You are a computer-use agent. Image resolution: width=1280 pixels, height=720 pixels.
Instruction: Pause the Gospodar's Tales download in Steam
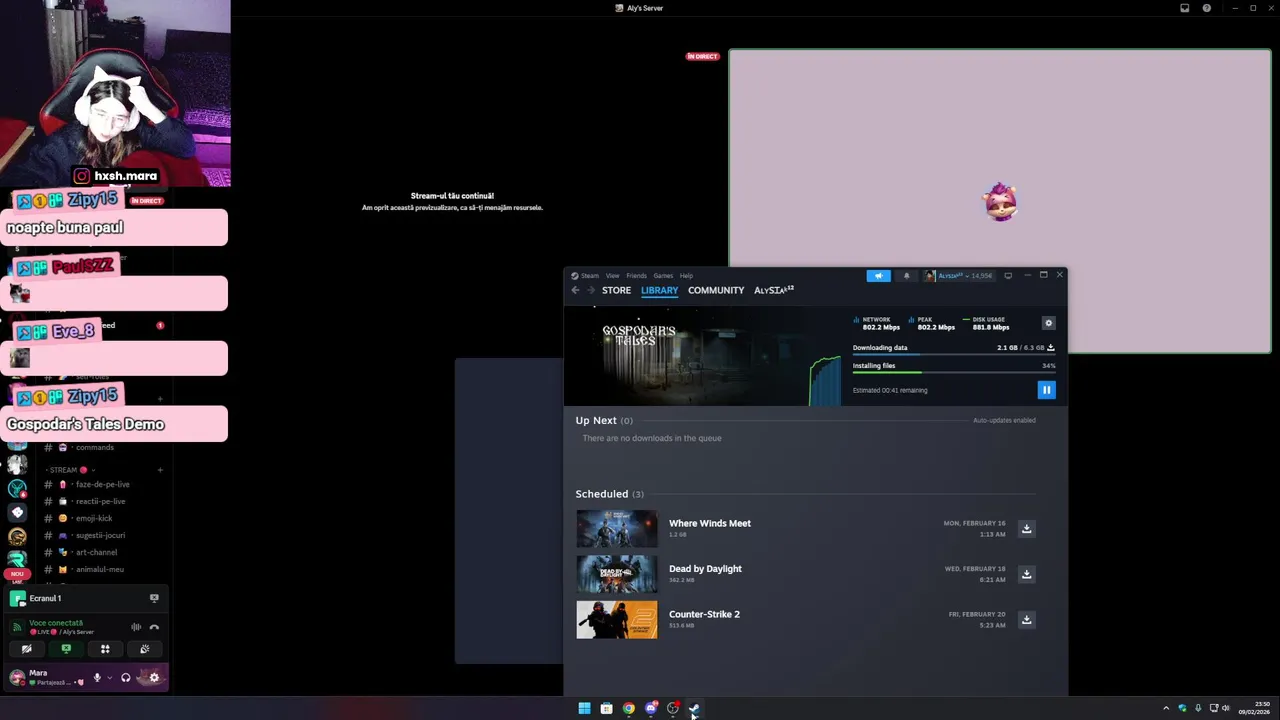(1046, 390)
